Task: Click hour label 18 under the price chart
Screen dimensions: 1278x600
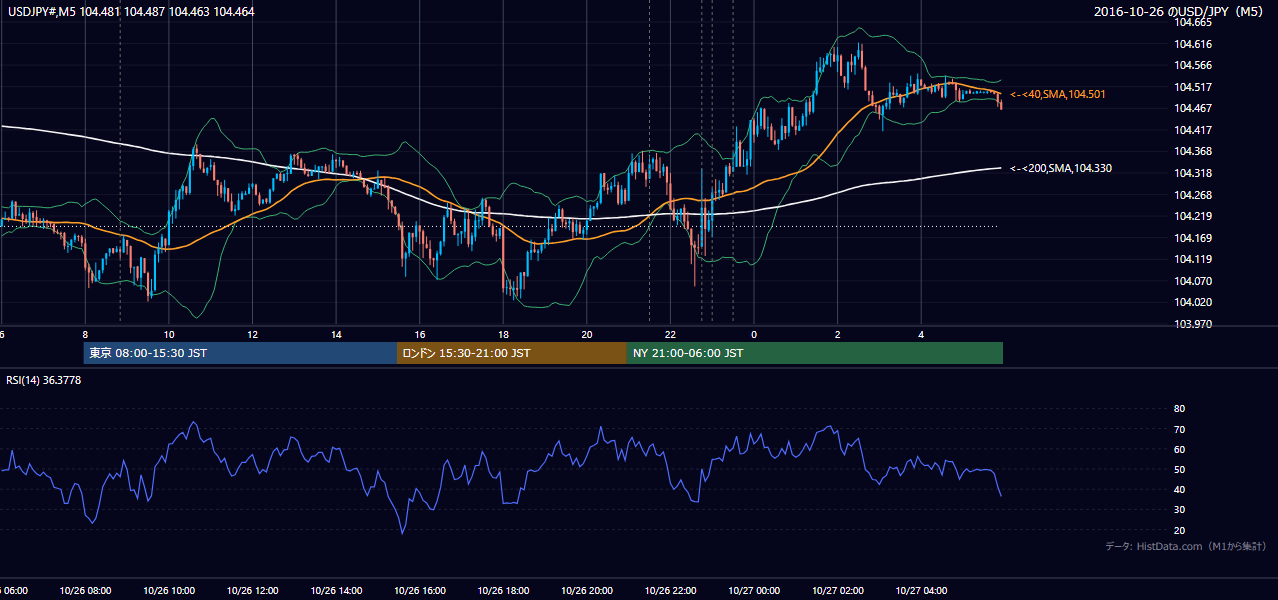Action: click(x=503, y=334)
